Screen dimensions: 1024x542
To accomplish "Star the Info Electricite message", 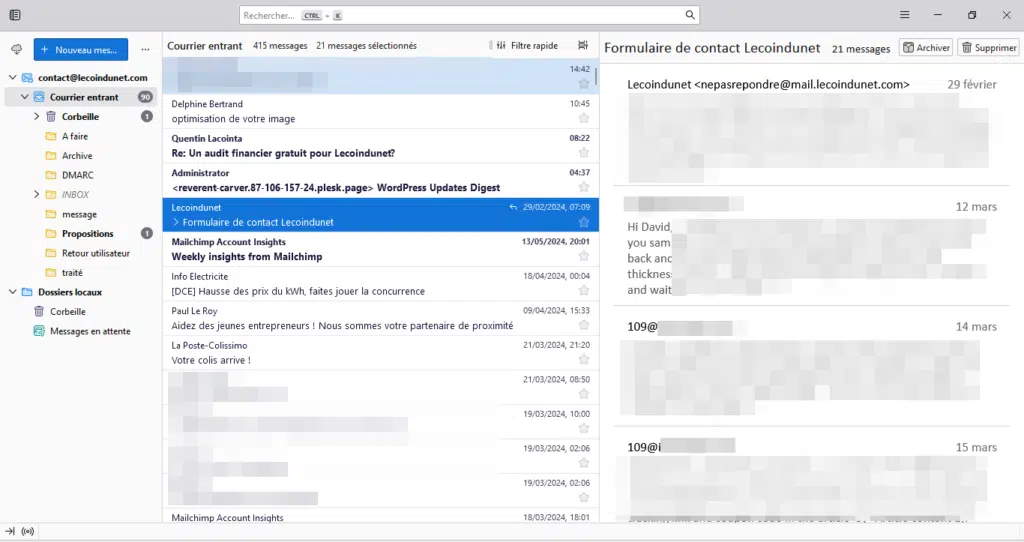I will click(584, 291).
